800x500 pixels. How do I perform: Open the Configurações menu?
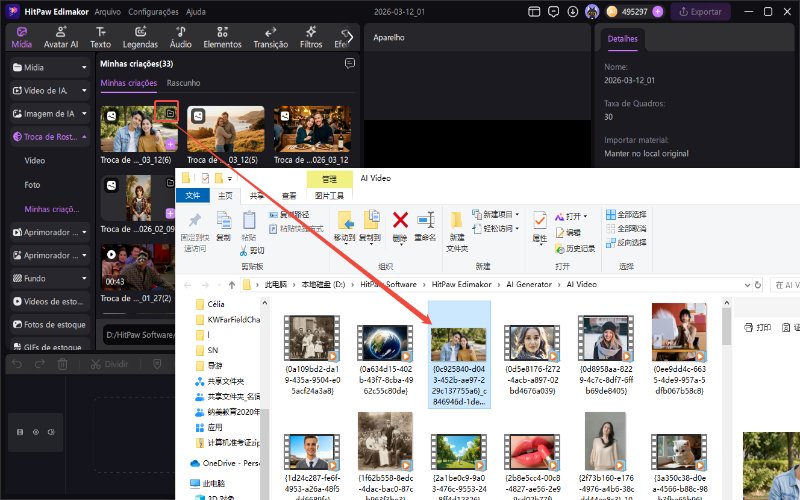[x=153, y=12]
